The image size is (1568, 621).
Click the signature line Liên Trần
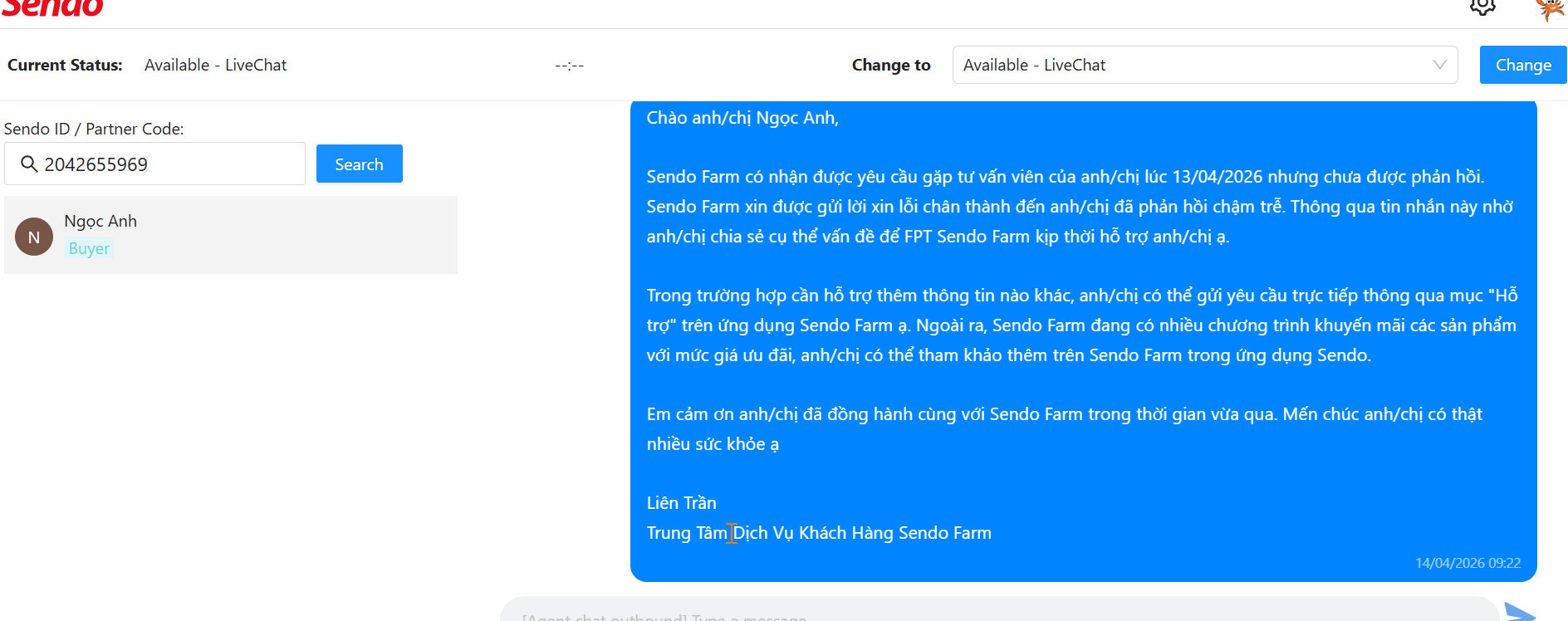[x=682, y=503]
